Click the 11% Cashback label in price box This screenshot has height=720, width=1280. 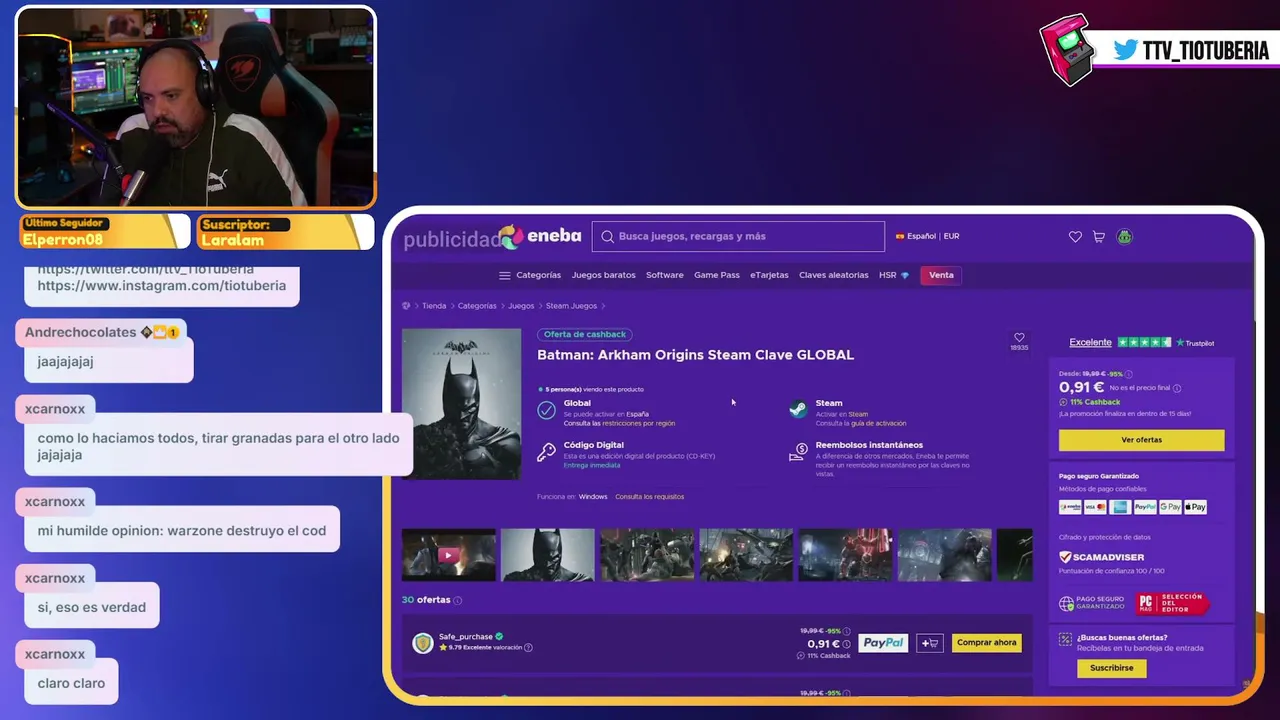(x=1095, y=402)
